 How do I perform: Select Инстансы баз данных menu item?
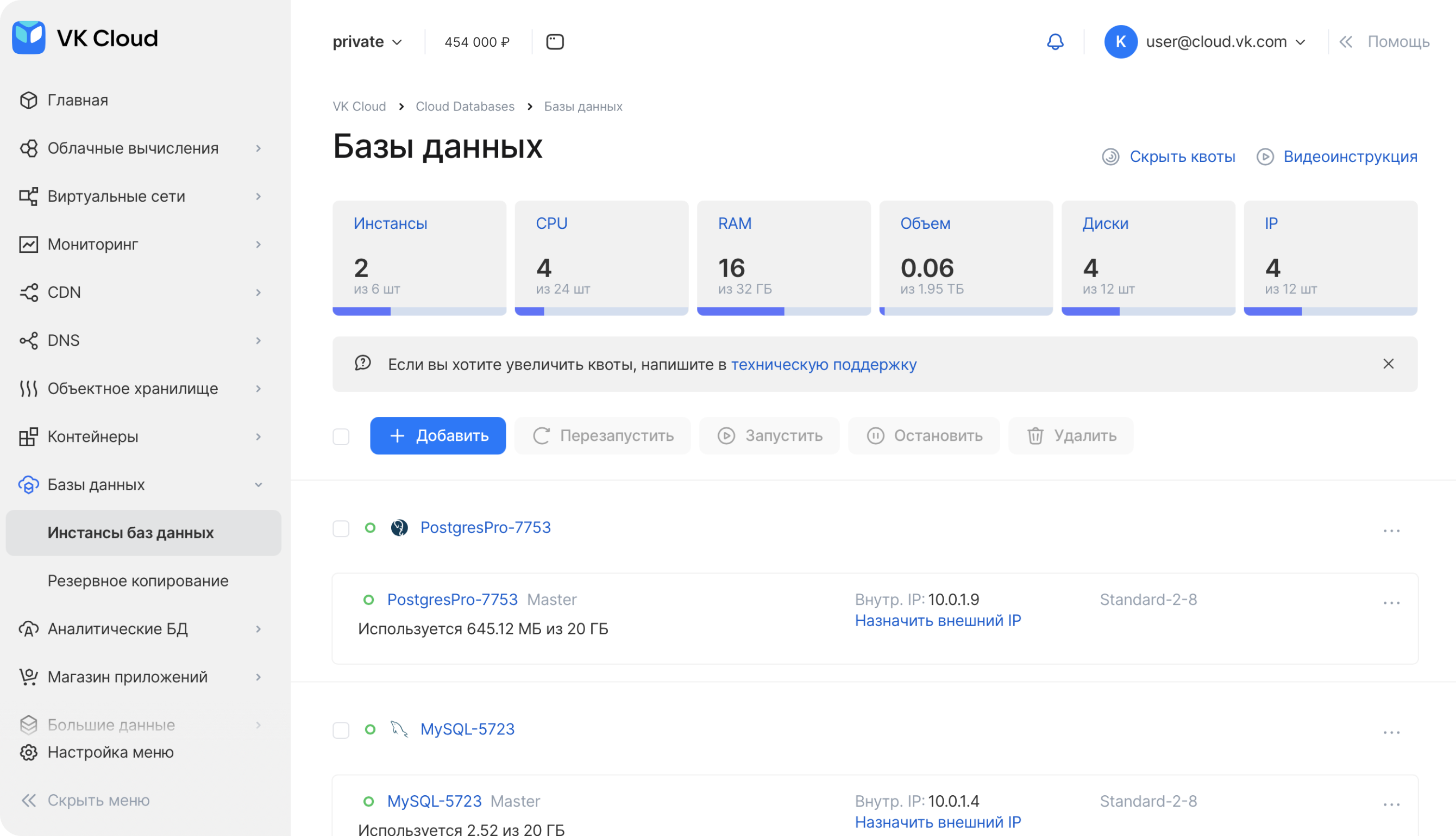(x=143, y=533)
